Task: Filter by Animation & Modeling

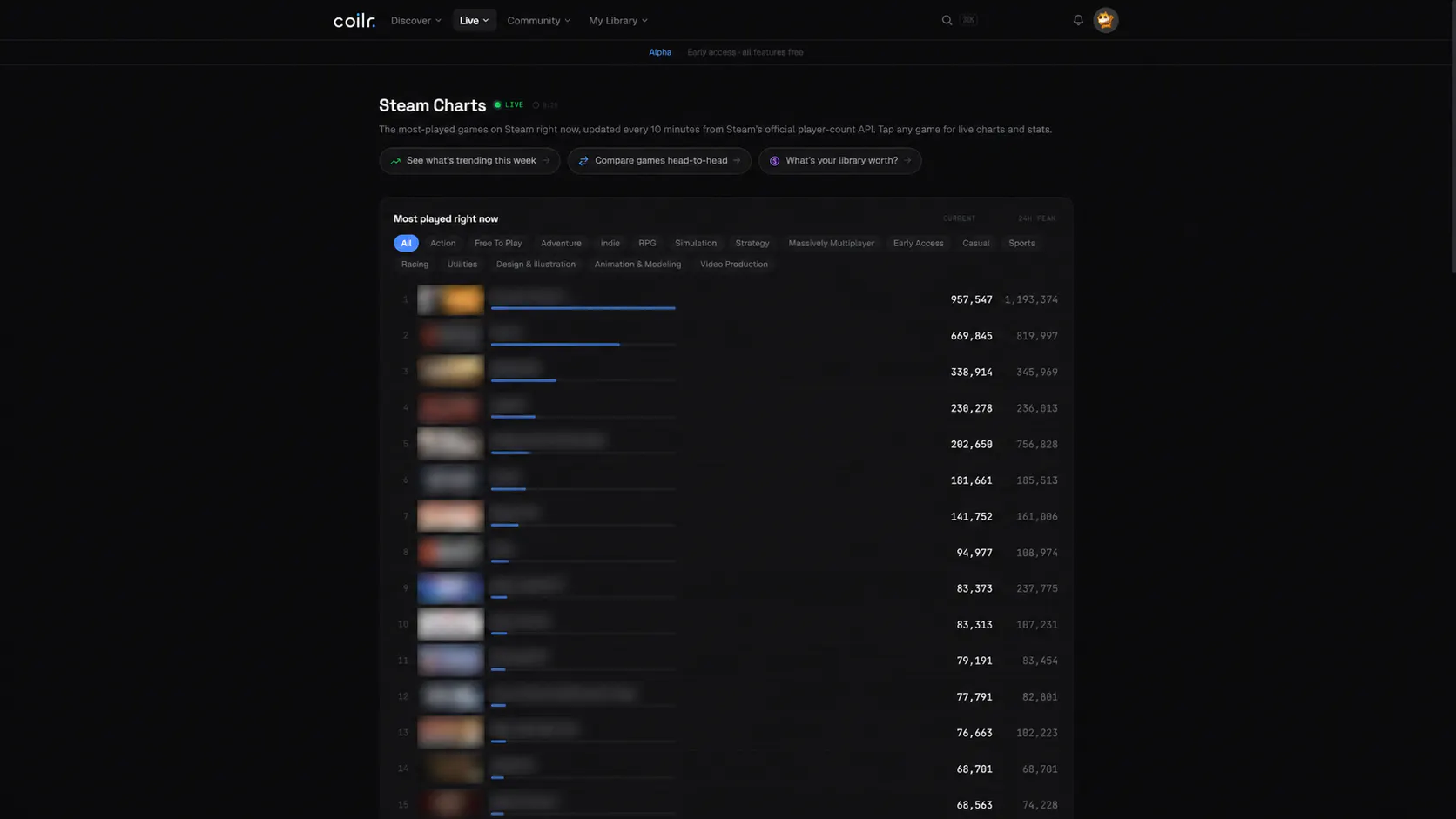Action: (x=637, y=265)
